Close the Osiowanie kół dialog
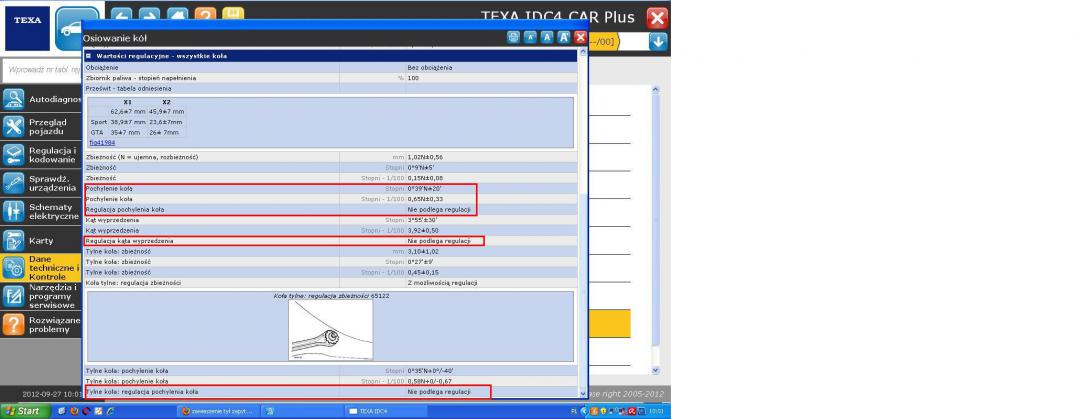The height and width of the screenshot is (419, 1074). click(x=580, y=38)
